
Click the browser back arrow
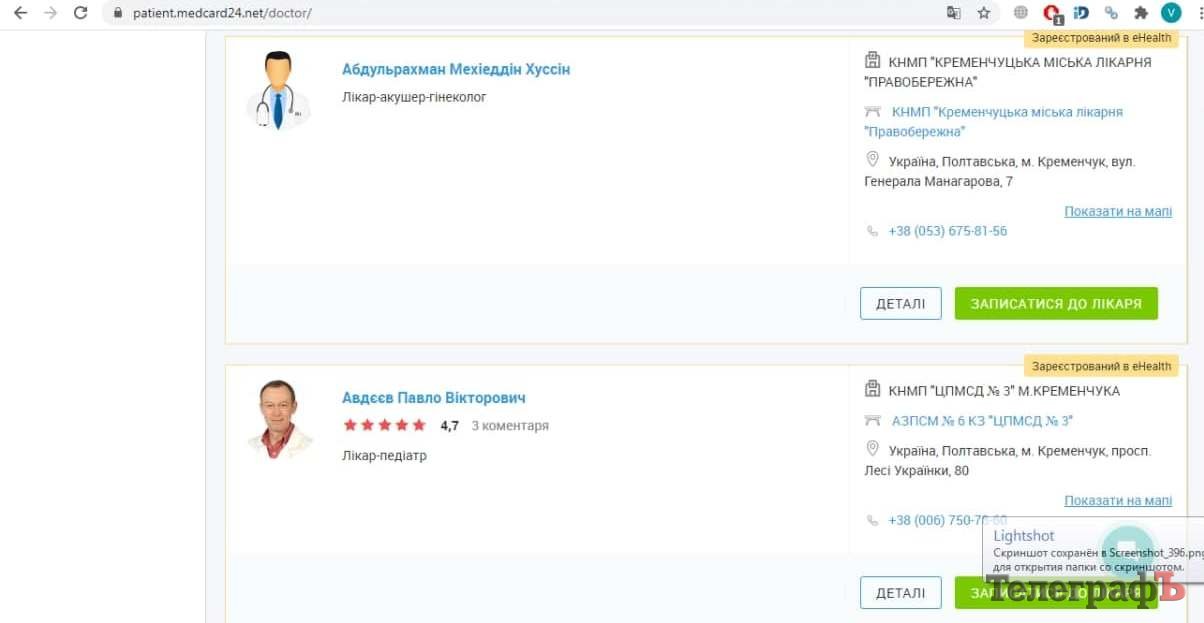click(19, 13)
